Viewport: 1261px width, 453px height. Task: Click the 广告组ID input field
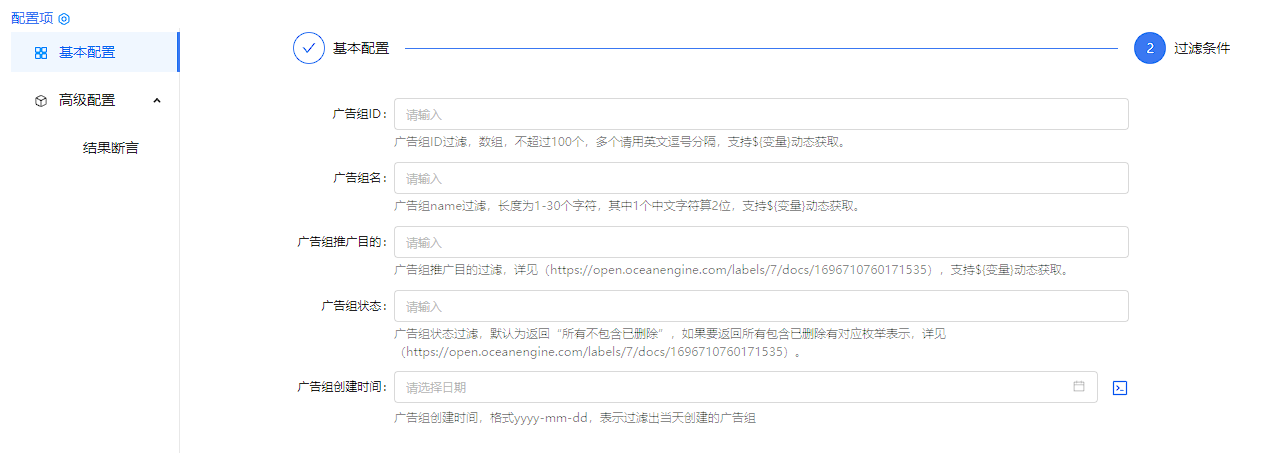coord(761,114)
